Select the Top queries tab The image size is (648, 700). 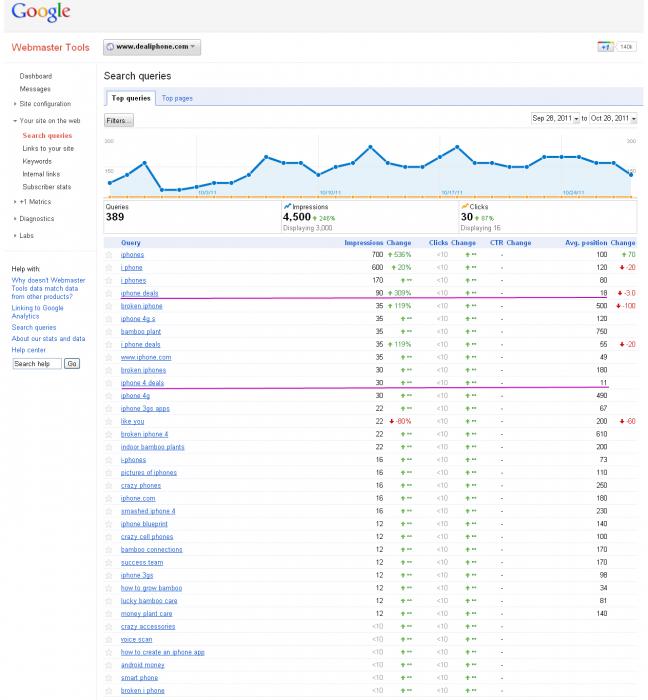point(131,98)
